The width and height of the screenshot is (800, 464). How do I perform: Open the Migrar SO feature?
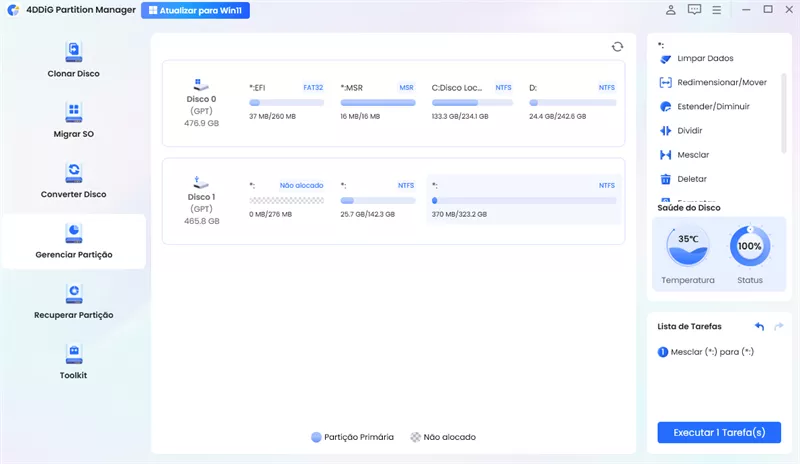point(73,120)
